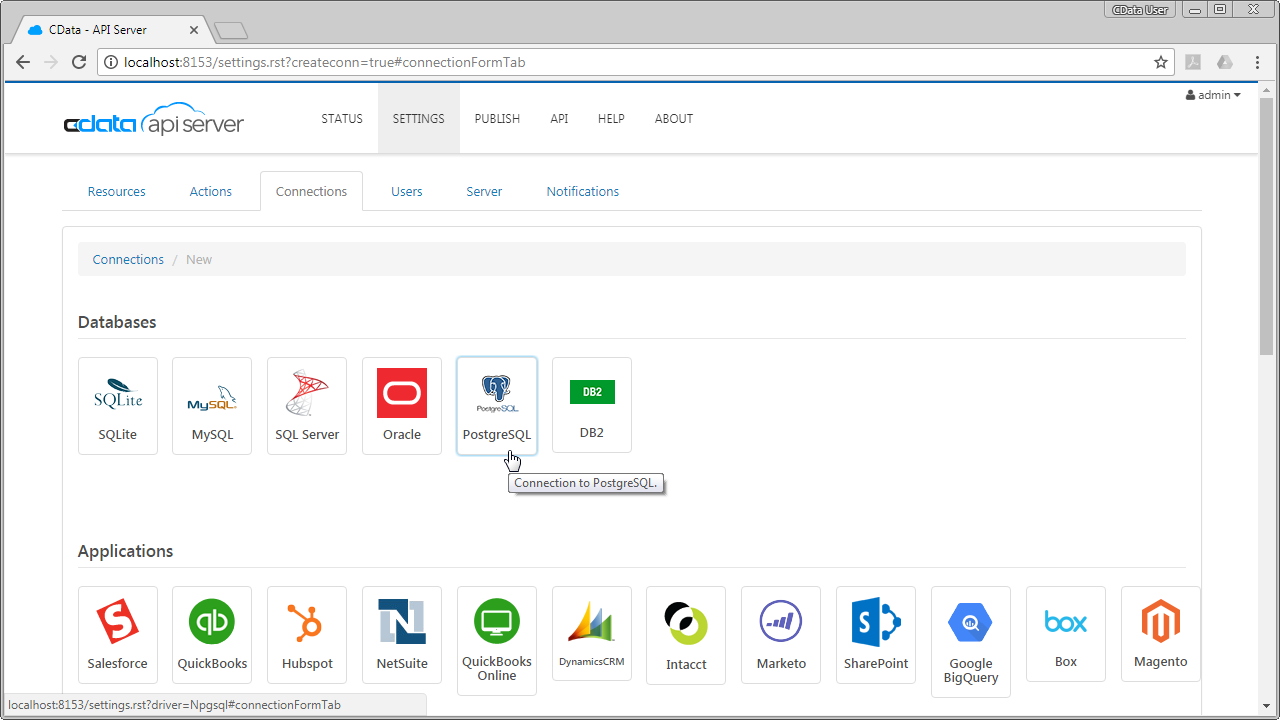
Task: Select the Google BigQuery connection
Action: click(971, 642)
